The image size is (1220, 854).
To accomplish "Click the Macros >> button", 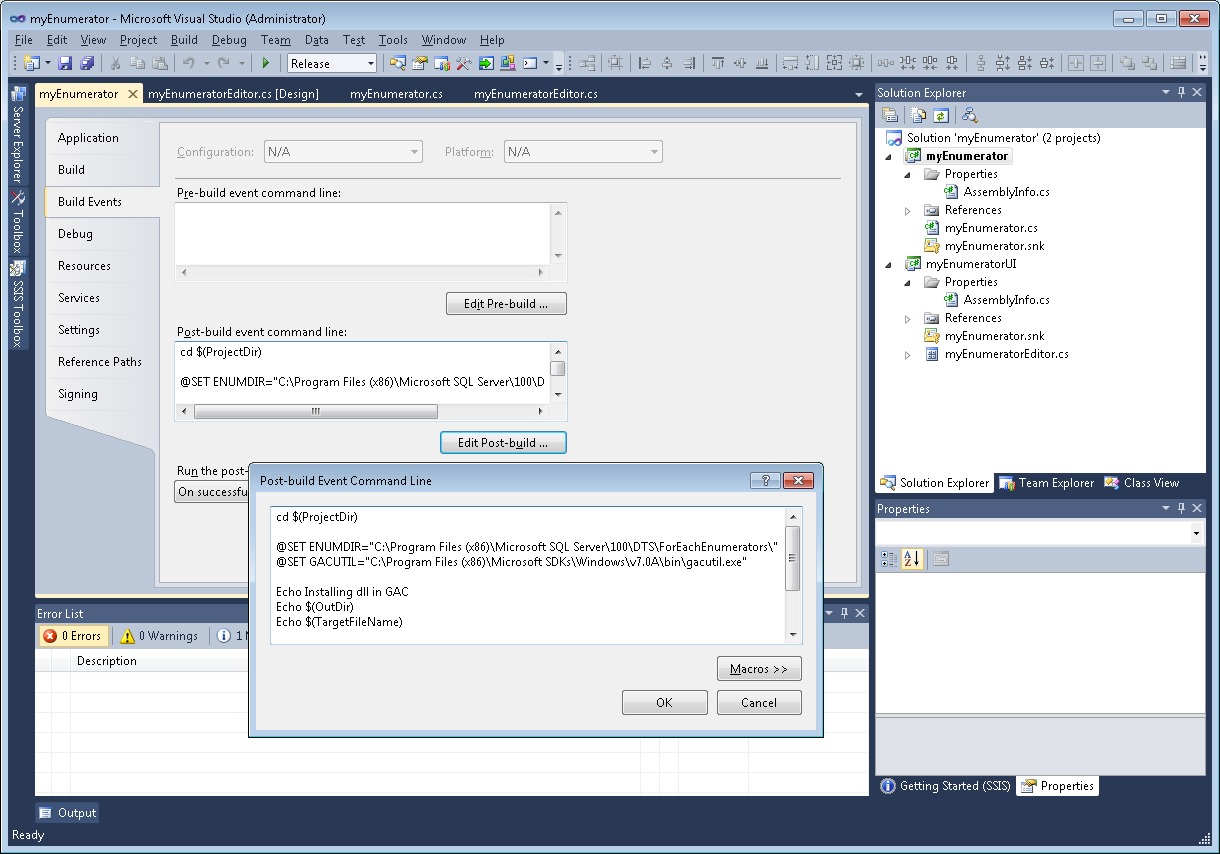I will (759, 669).
